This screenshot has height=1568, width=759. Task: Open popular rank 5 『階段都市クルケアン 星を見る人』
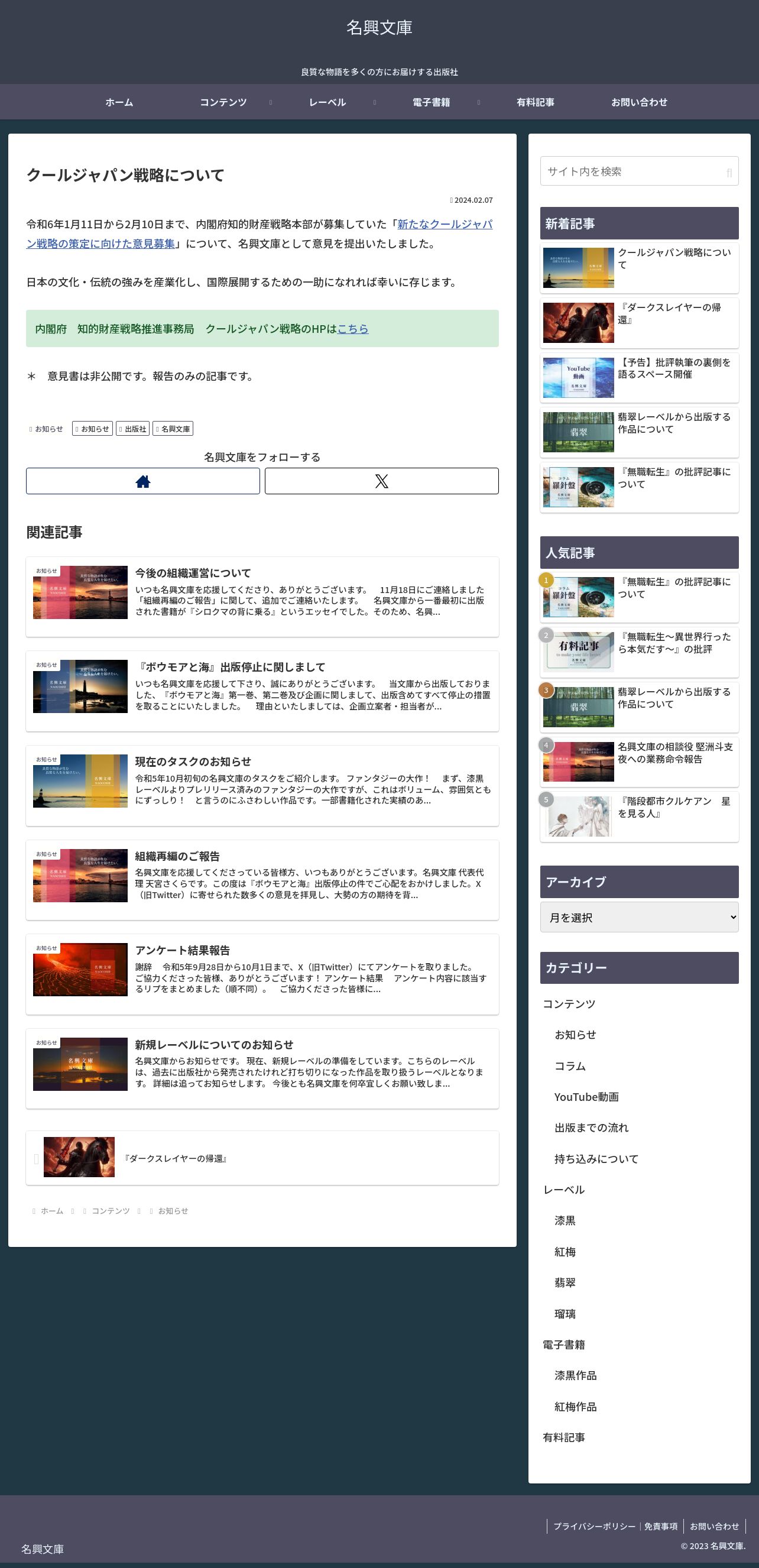point(639,817)
